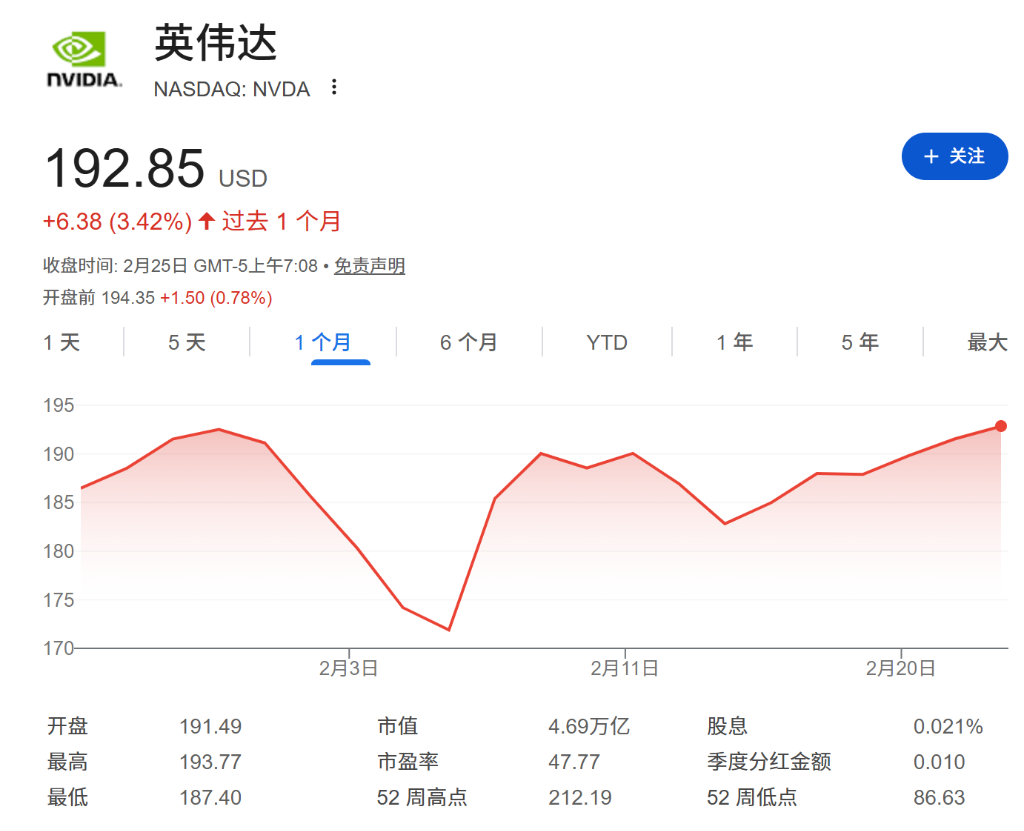Click the 2月3日 date axis label

click(x=348, y=669)
